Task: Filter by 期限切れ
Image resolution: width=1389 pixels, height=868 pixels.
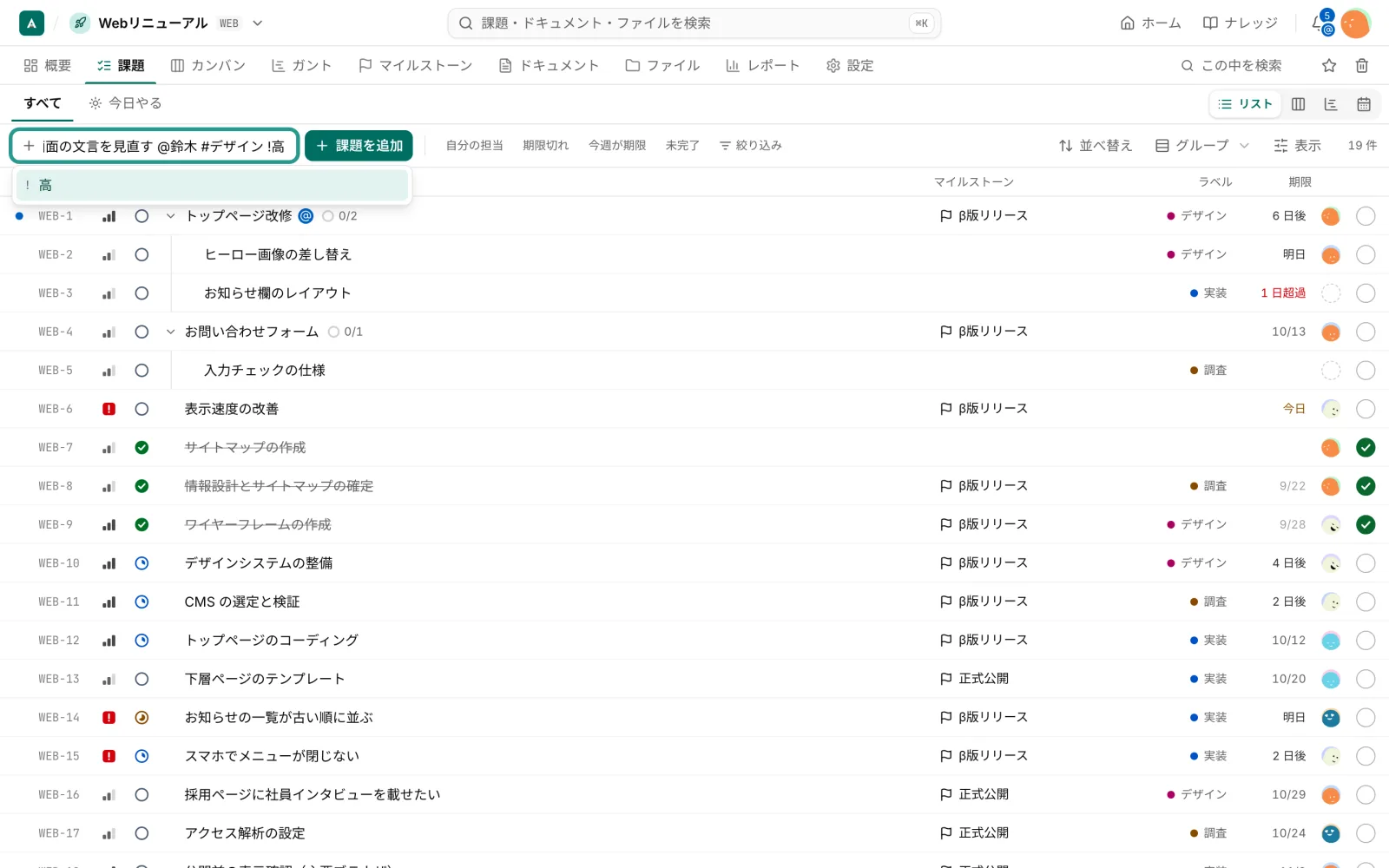Action: coord(545,146)
